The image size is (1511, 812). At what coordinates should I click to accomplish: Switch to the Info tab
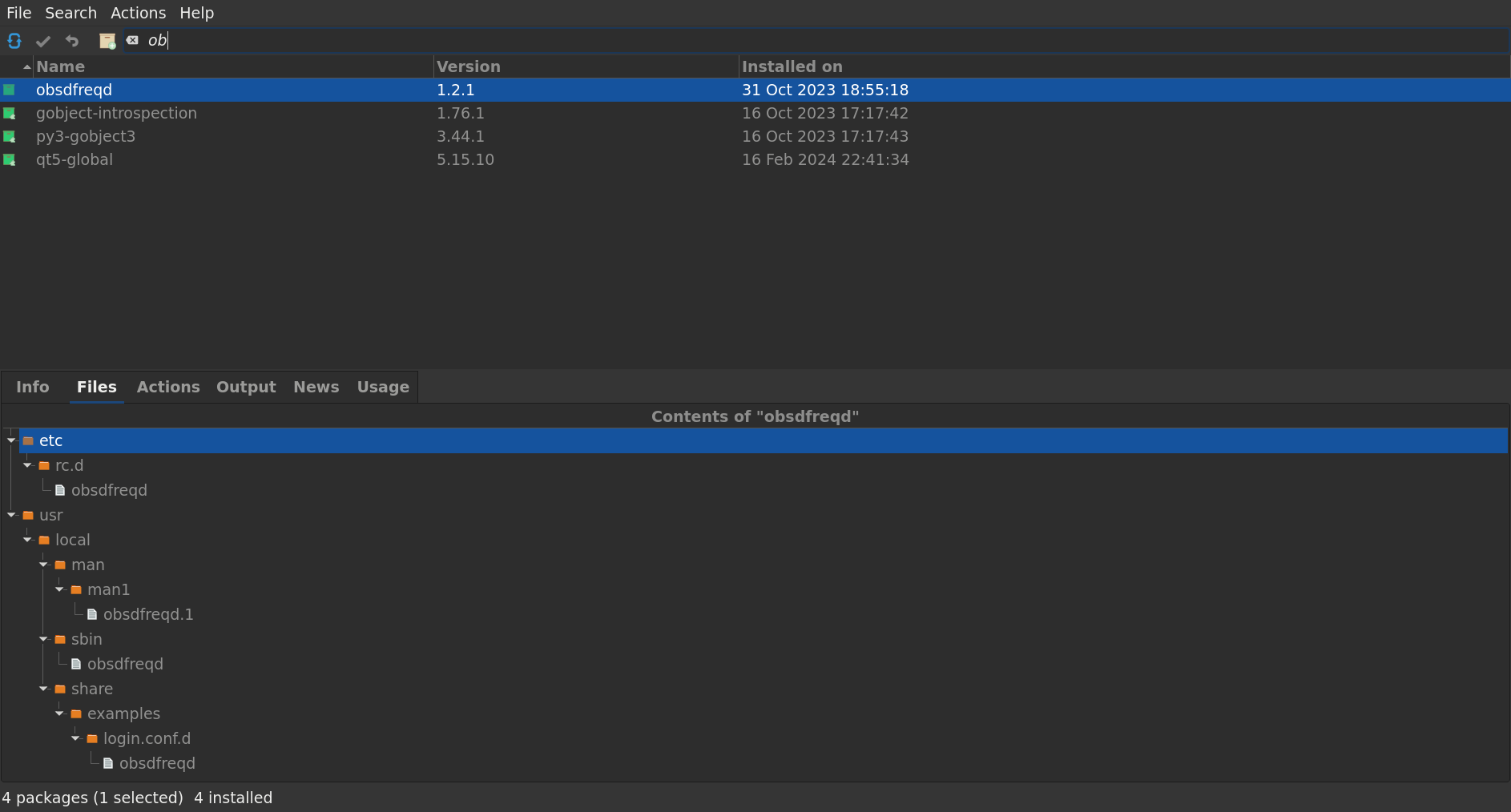point(33,387)
